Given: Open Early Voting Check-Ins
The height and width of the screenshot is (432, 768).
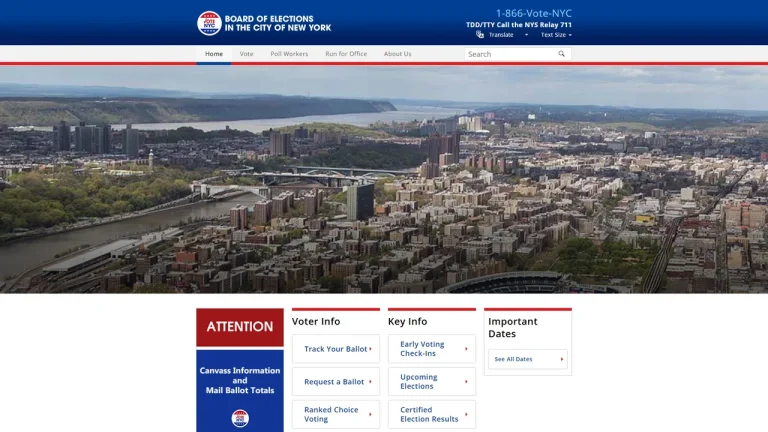Looking at the screenshot, I should (432, 349).
